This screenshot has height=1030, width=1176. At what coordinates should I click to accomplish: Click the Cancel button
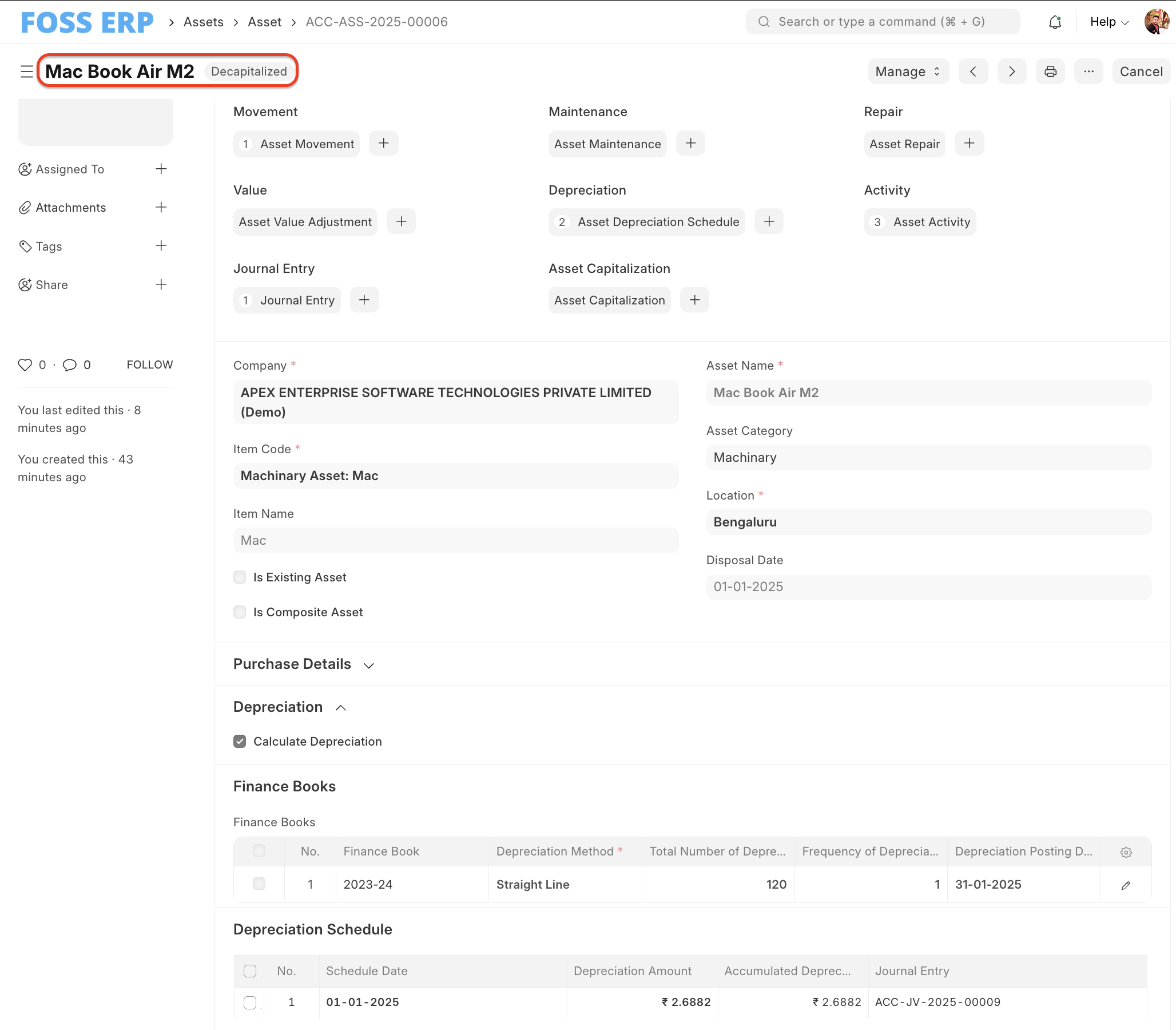pyautogui.click(x=1141, y=72)
